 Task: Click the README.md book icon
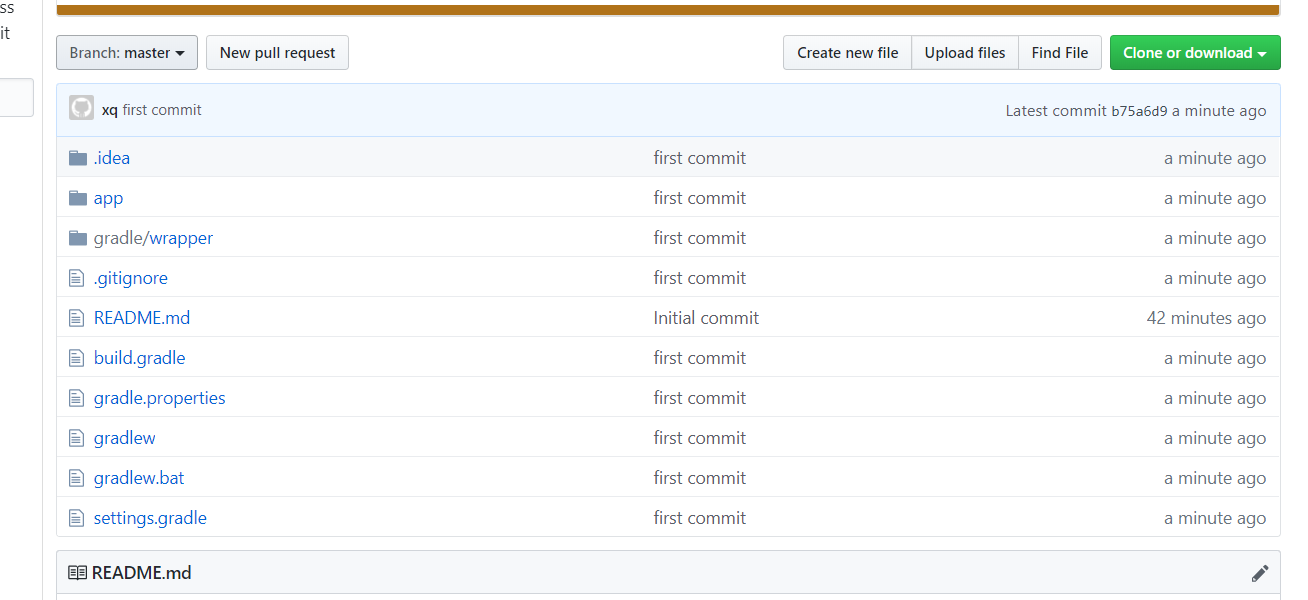77,573
